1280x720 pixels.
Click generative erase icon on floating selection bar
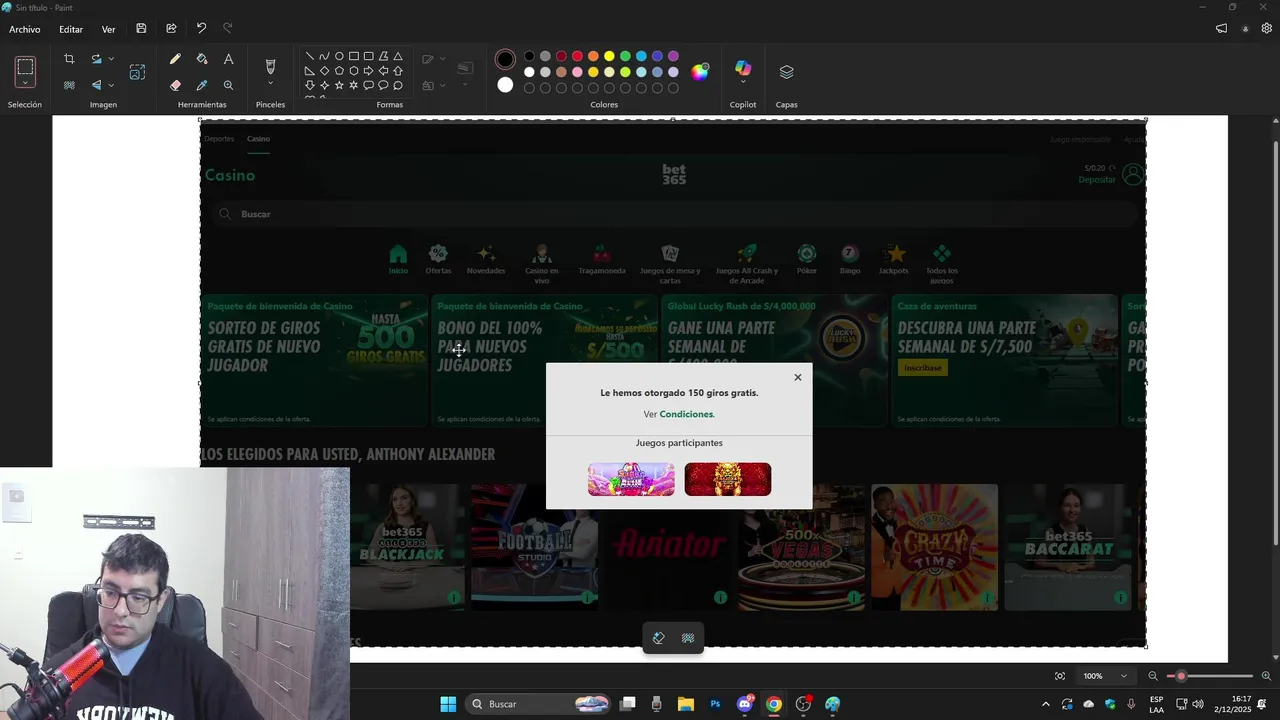point(659,638)
